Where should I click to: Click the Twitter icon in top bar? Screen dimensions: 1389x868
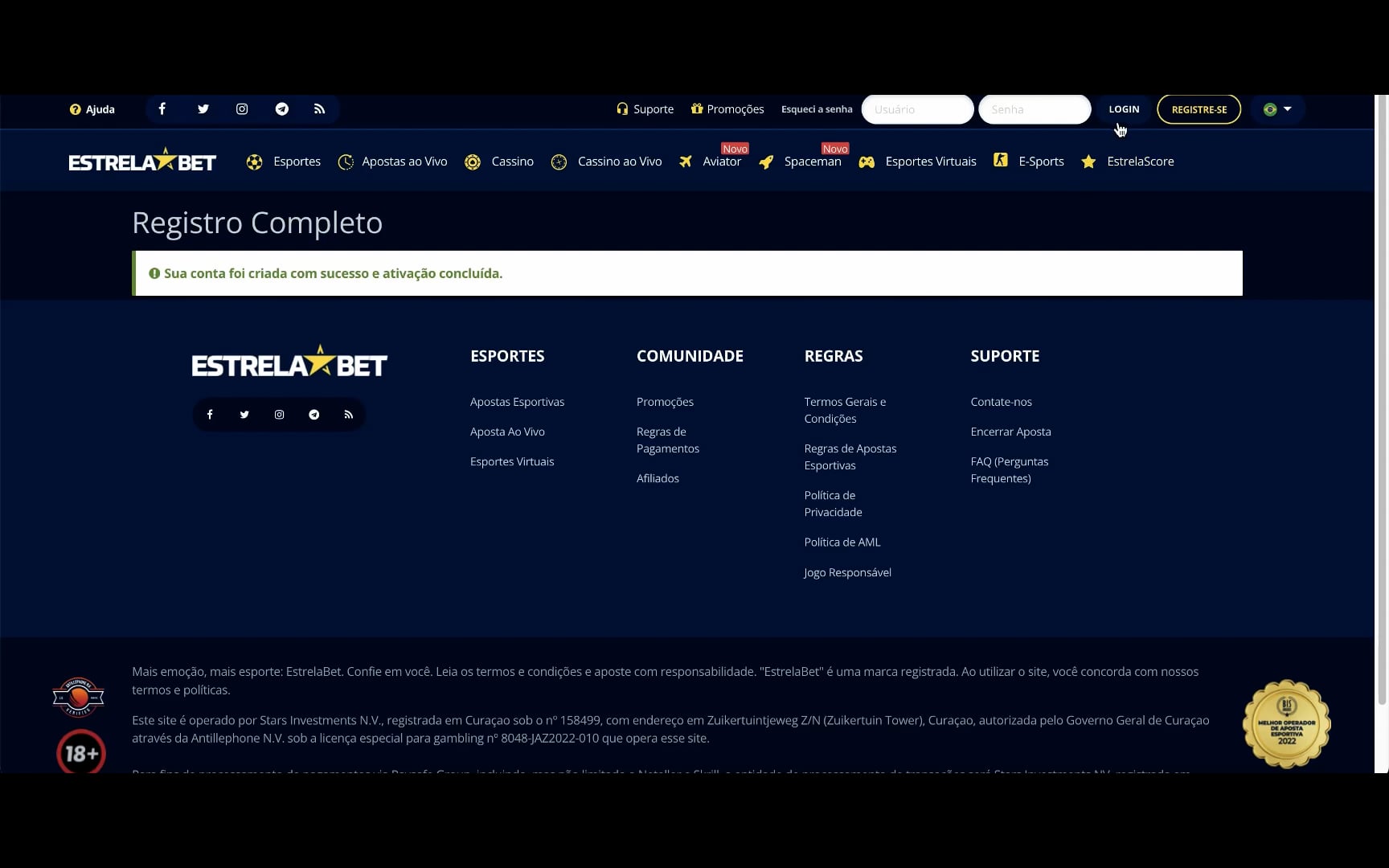[x=203, y=109]
